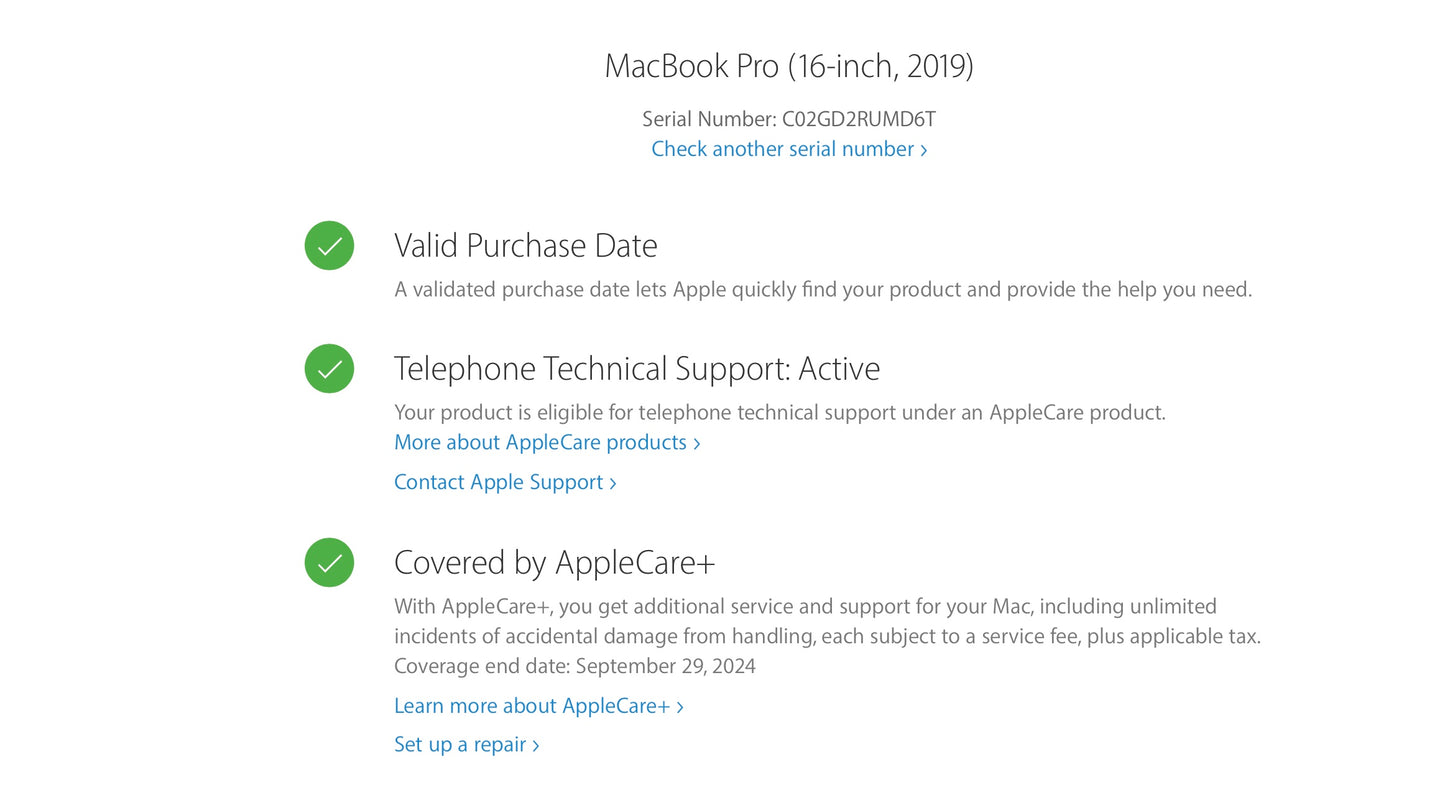Screen dimensions: 1445x803
Task: Open Contact Apple Support
Action: tap(499, 482)
